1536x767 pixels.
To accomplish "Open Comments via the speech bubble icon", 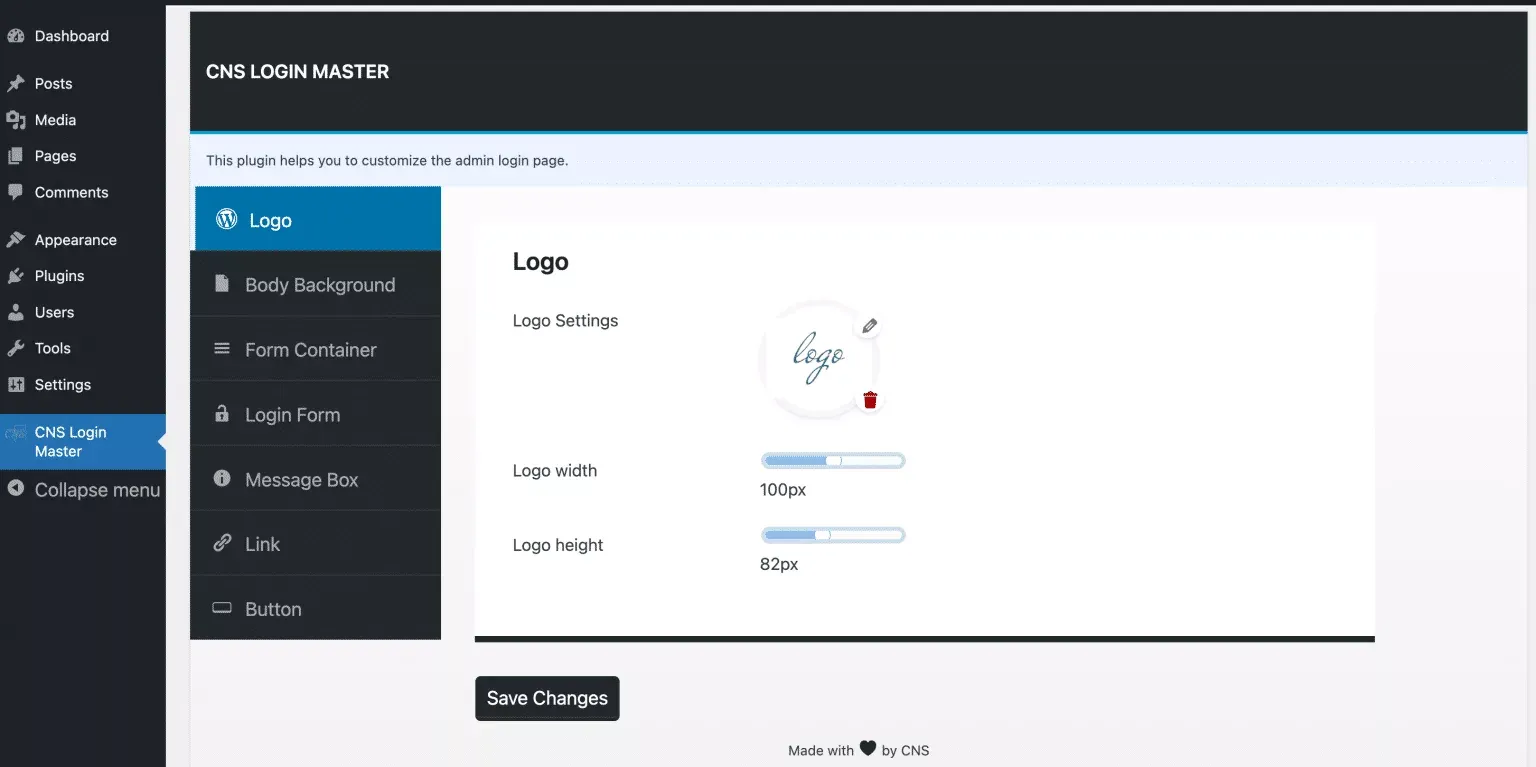I will [x=17, y=192].
